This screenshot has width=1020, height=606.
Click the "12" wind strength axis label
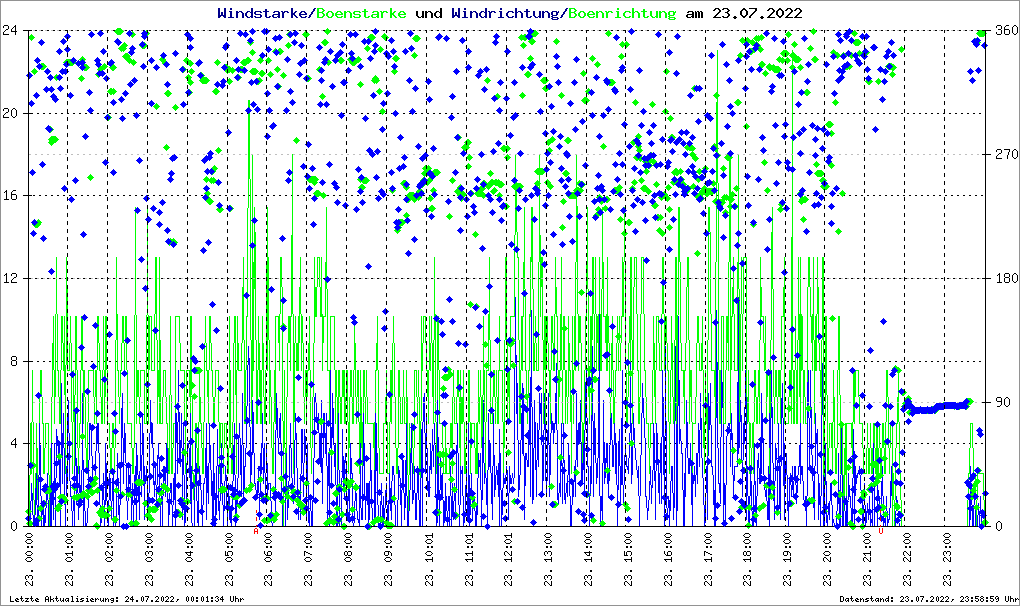[9, 278]
